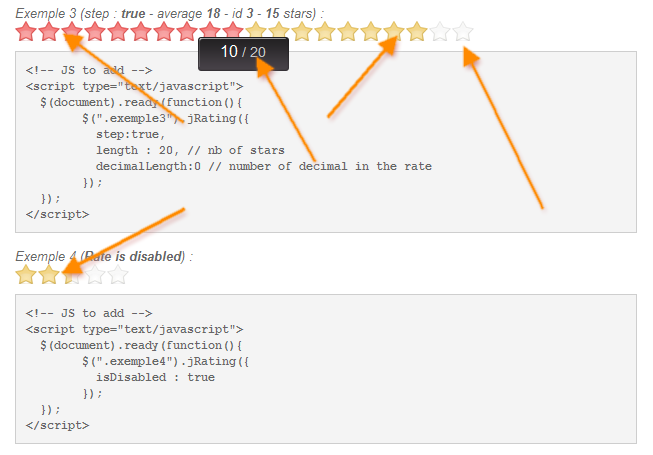Click the first empty star in Exemple 3
The width and height of the screenshot is (653, 455).
[440, 32]
